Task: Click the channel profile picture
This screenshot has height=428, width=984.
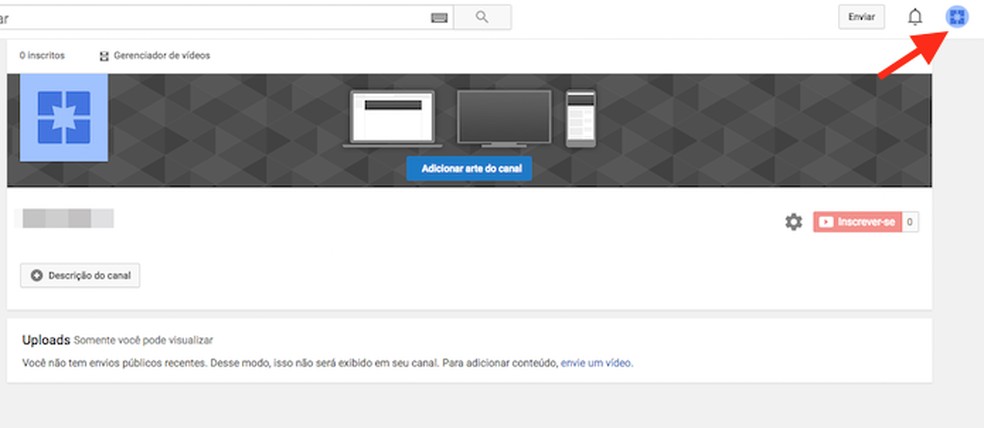Action: pyautogui.click(x=64, y=117)
